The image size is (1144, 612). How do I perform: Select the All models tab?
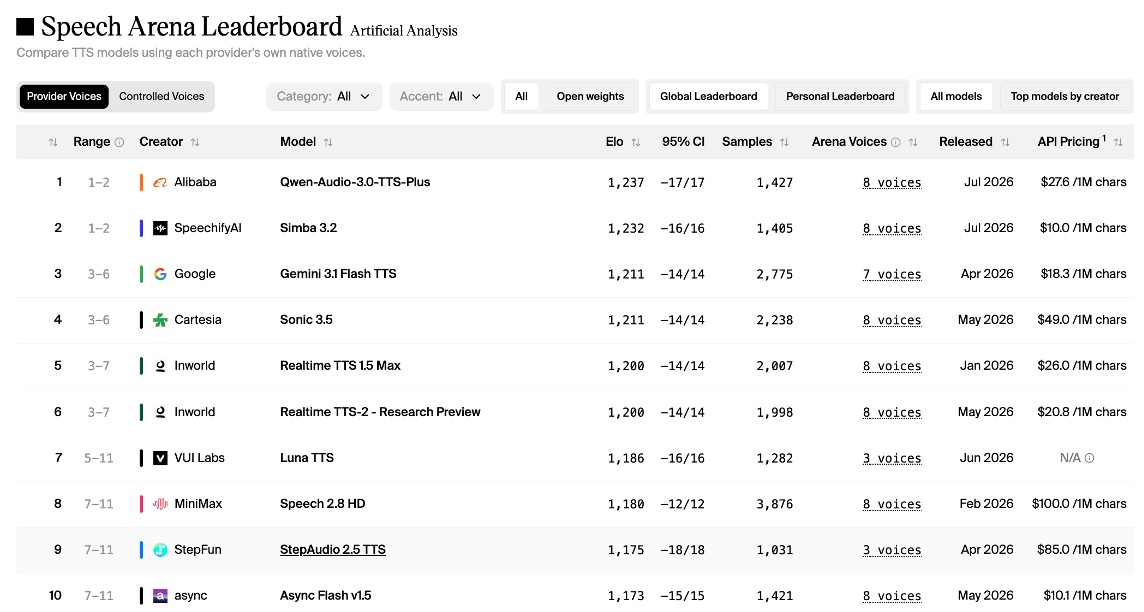[956, 96]
